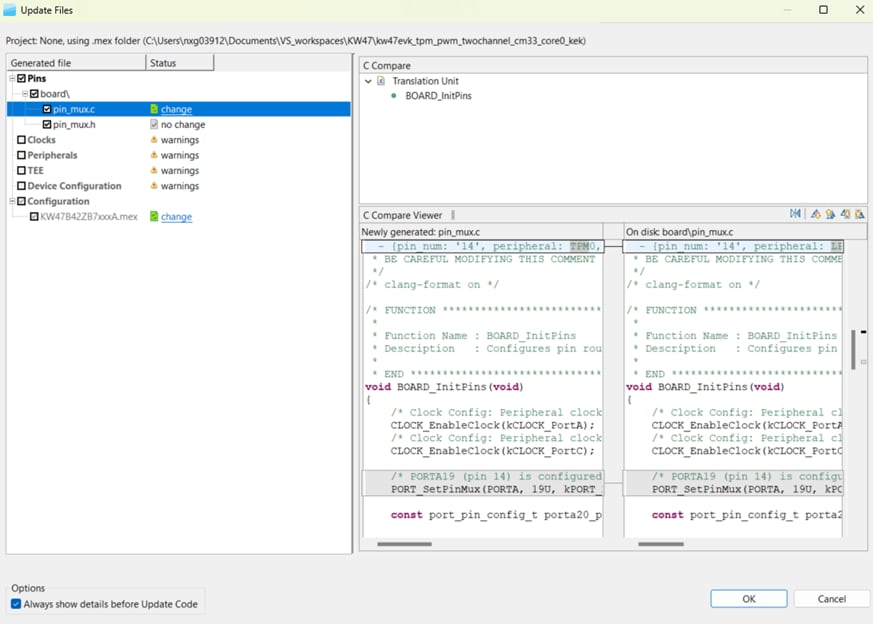Click the Generated file column header

[75, 63]
